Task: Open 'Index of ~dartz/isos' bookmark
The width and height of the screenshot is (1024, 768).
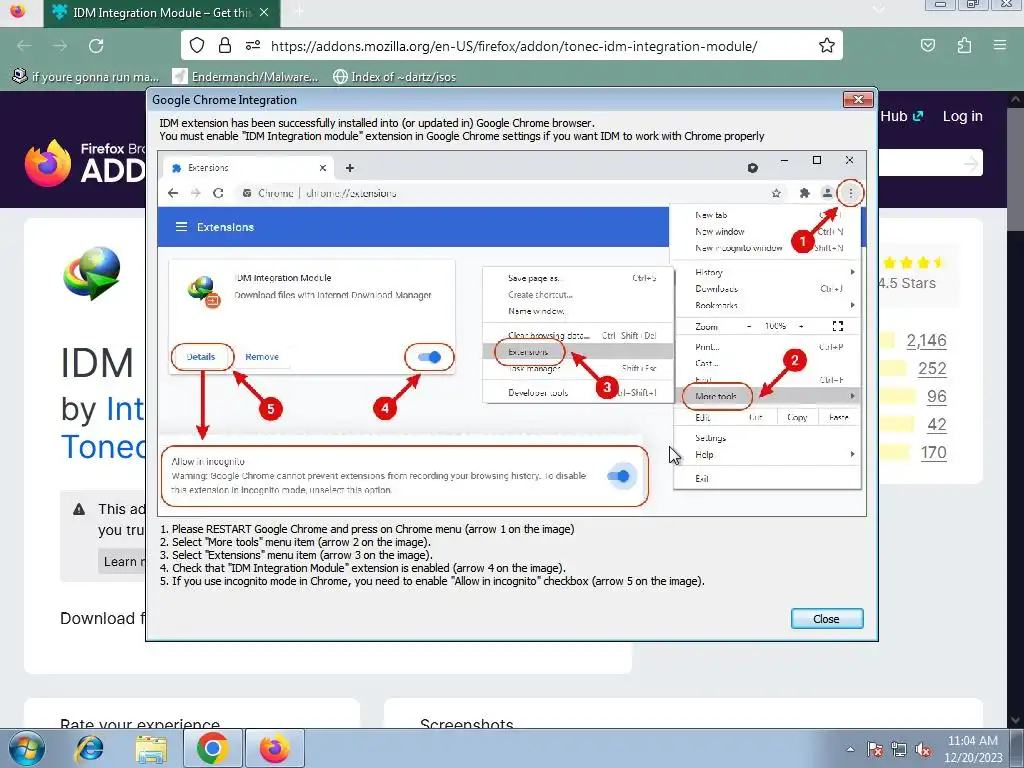Action: pos(394,76)
